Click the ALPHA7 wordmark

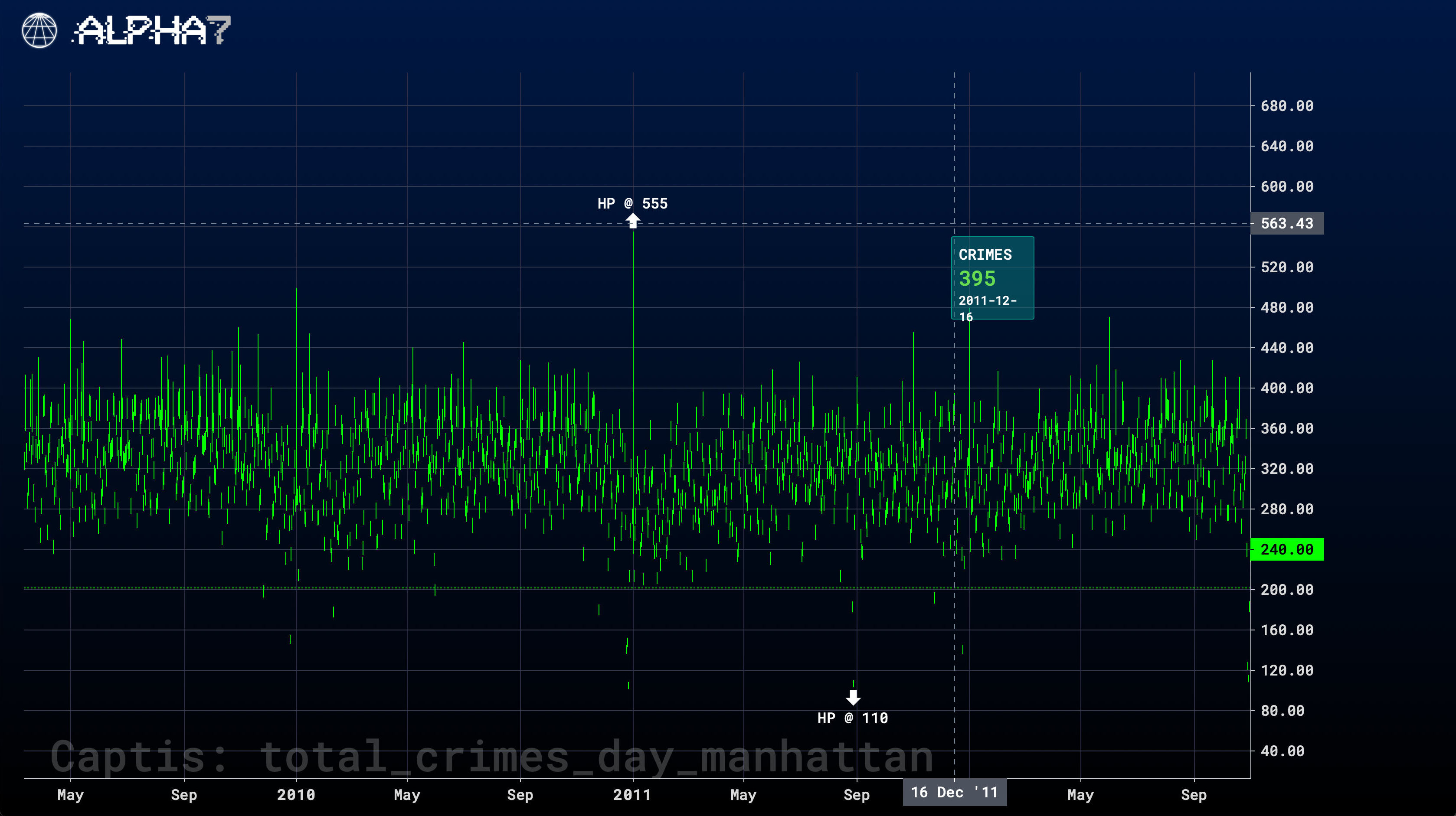[151, 30]
